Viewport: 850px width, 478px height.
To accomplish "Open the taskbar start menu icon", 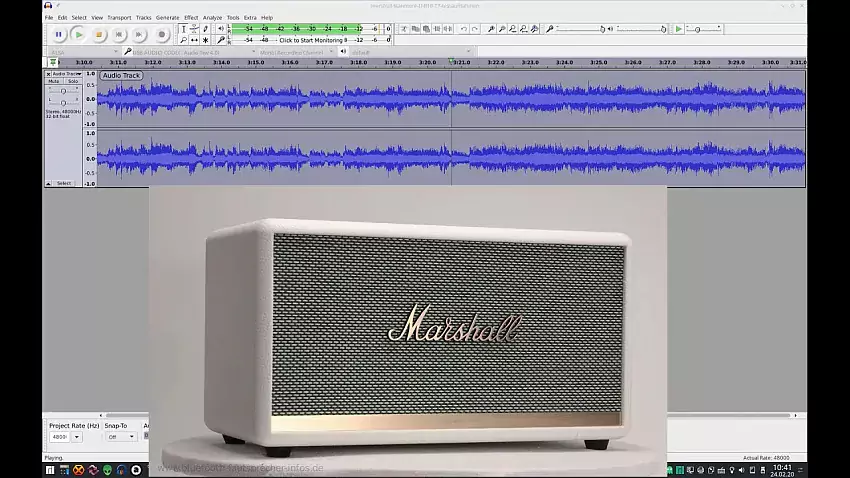I will (x=50, y=470).
